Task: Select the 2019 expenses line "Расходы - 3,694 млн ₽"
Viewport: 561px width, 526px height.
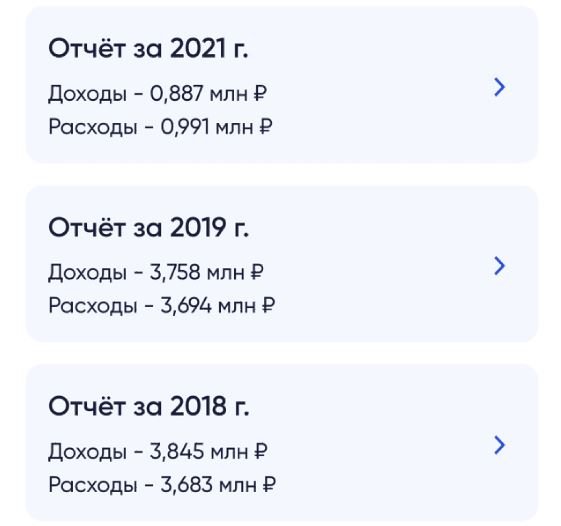Action: tap(161, 306)
